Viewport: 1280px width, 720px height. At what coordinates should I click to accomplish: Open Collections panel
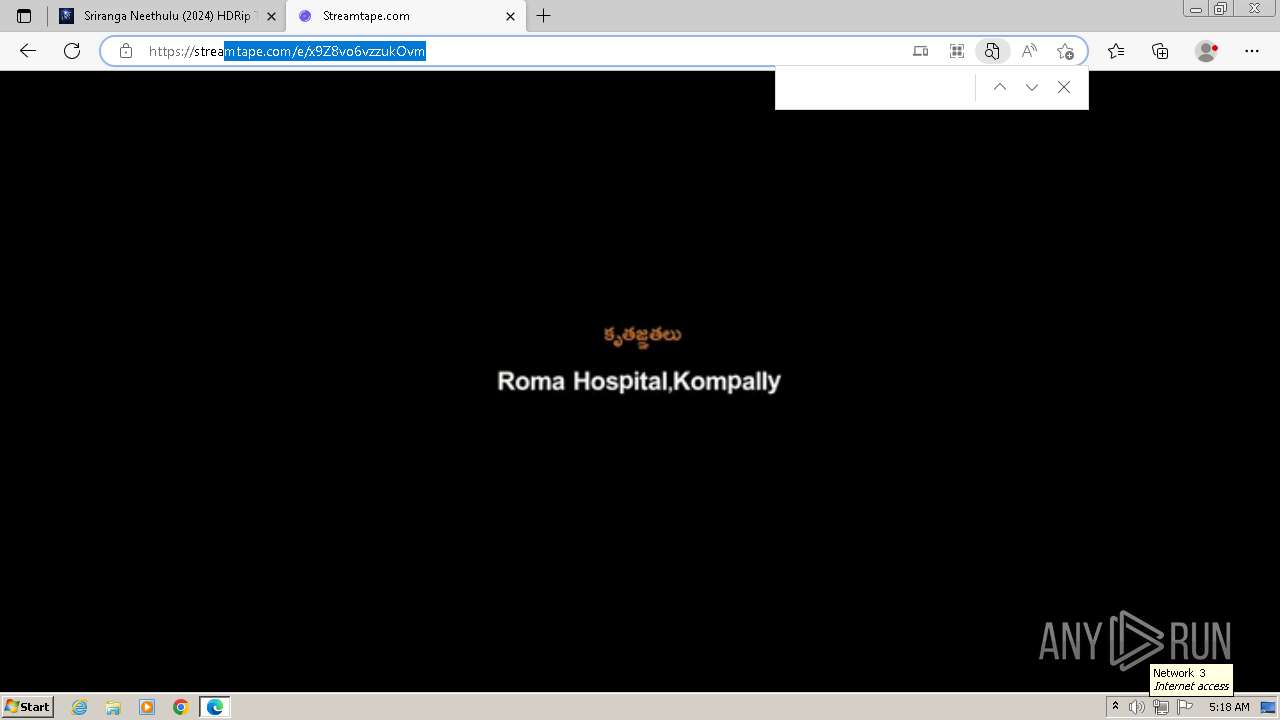pyautogui.click(x=1160, y=51)
